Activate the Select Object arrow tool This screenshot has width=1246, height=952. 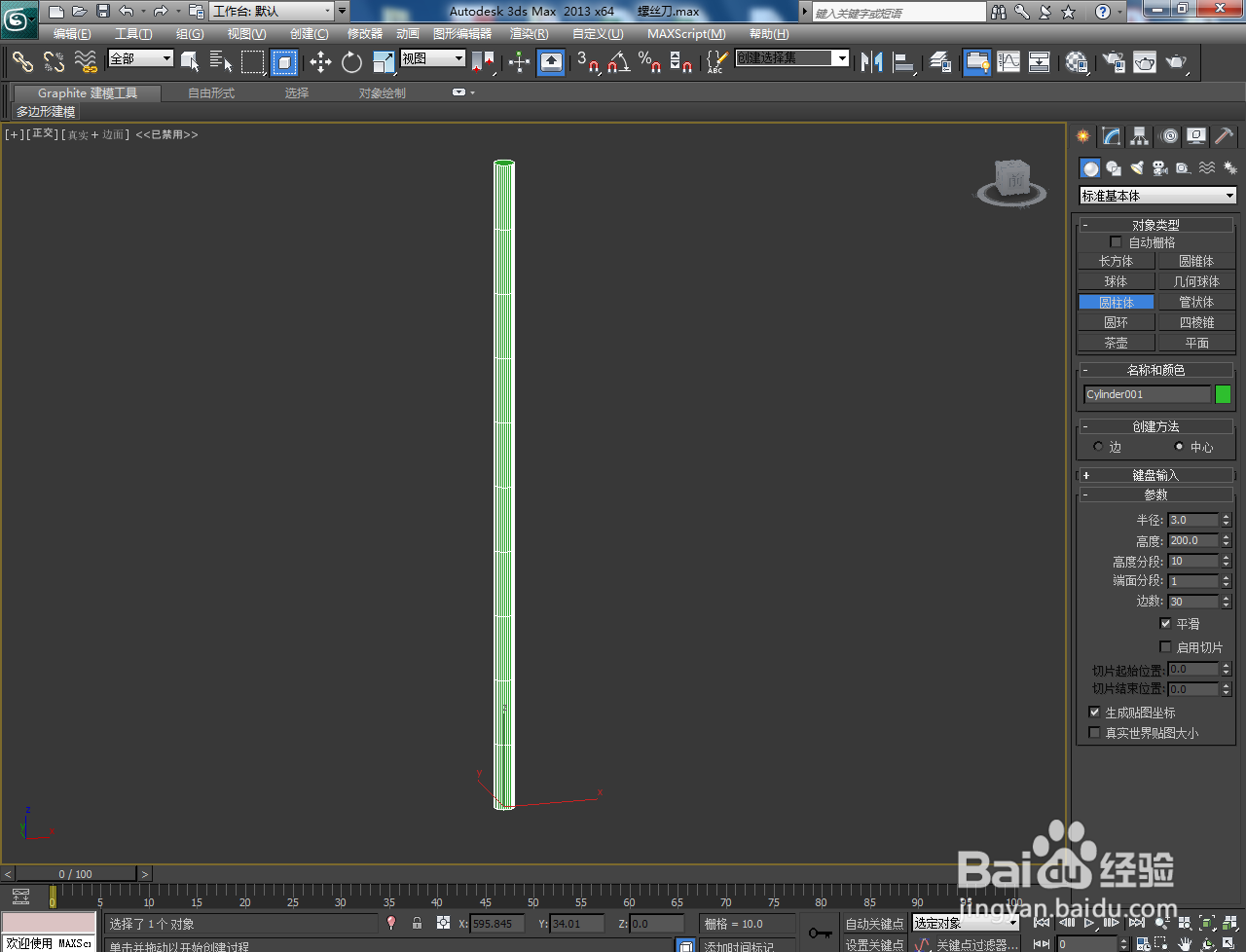coord(191,62)
